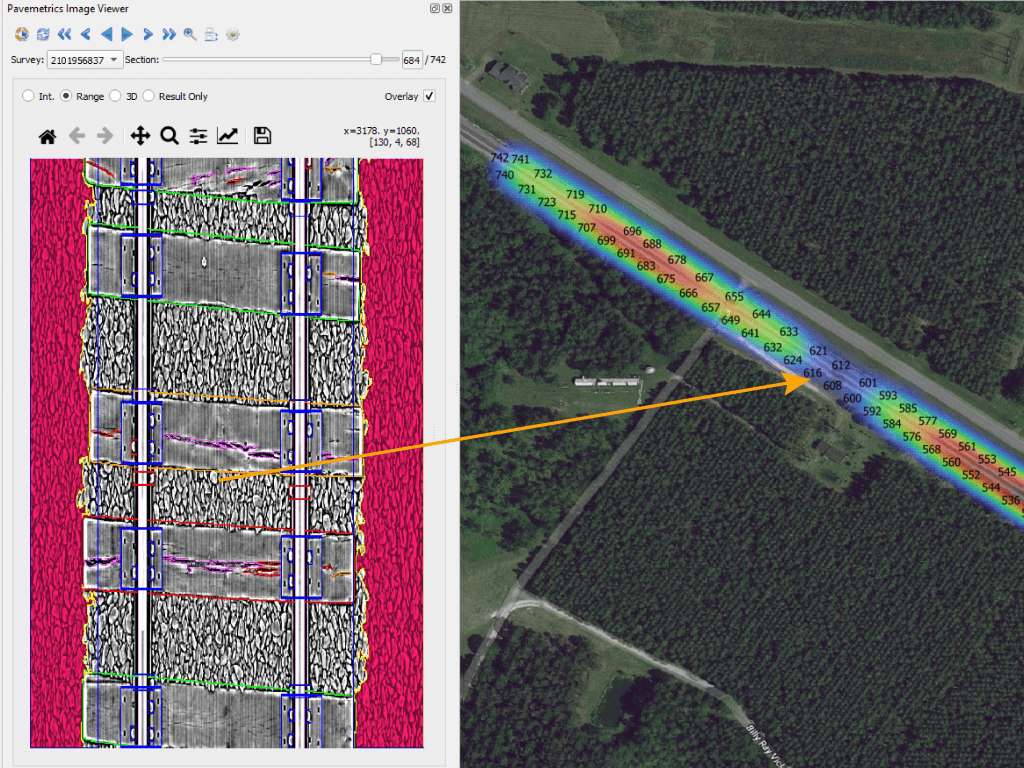1024x768 pixels.
Task: Activate the Zoom magnifier tool
Action: [170, 136]
